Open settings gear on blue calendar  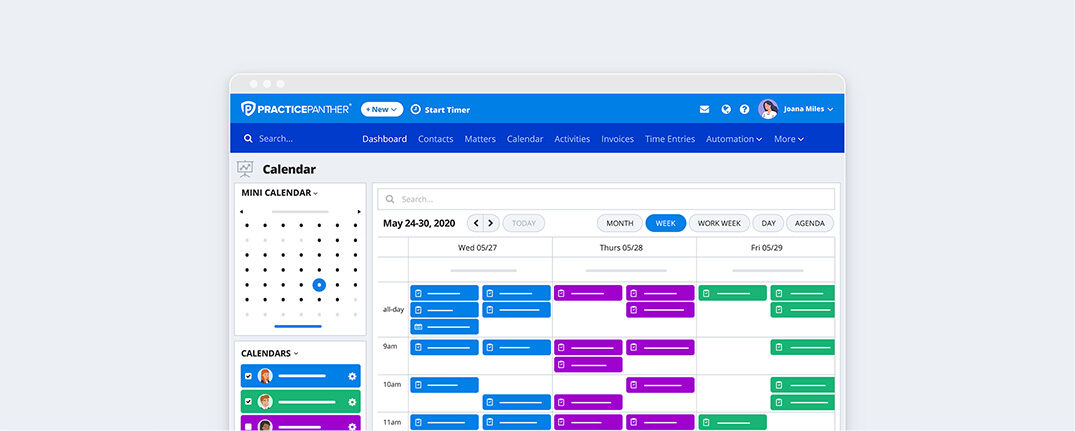point(352,376)
